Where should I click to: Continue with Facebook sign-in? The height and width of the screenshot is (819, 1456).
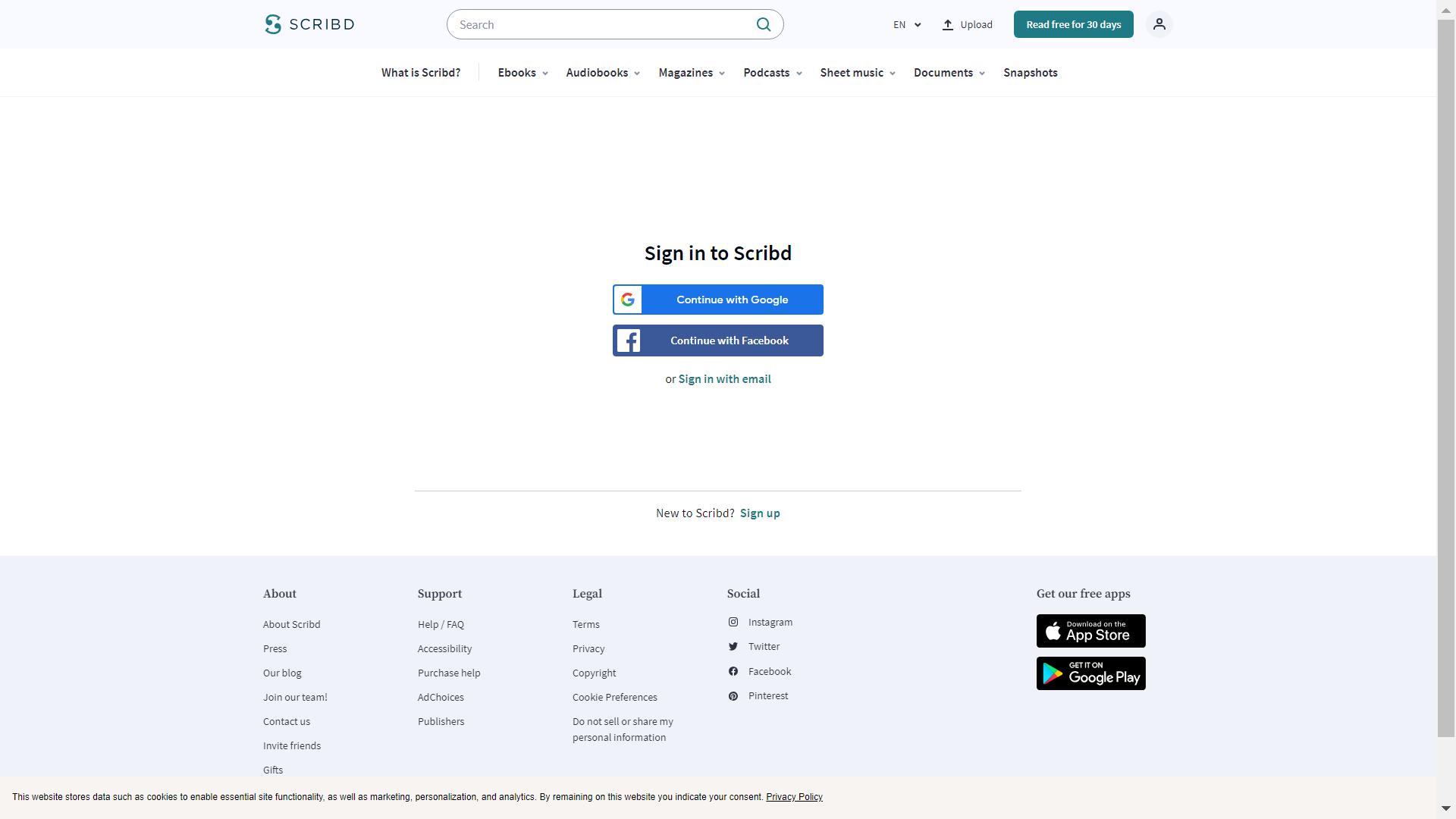718,340
